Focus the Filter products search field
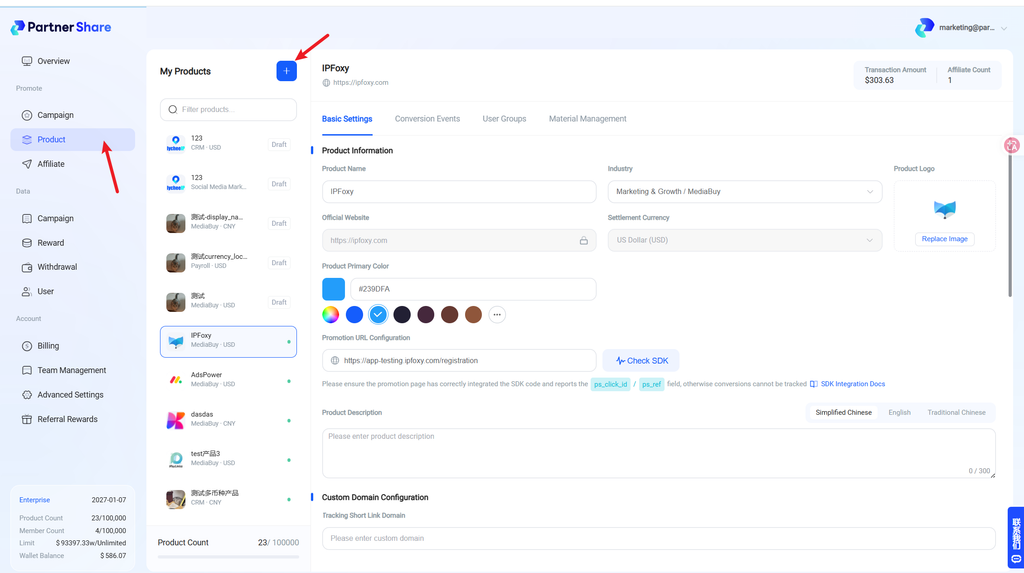1024x573 pixels. coord(228,109)
